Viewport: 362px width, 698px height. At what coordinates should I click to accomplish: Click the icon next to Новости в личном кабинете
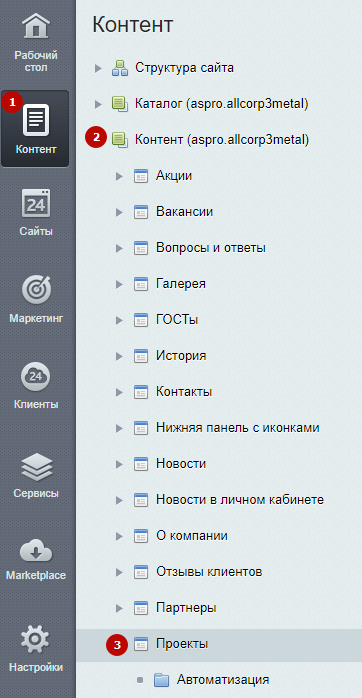(141, 500)
